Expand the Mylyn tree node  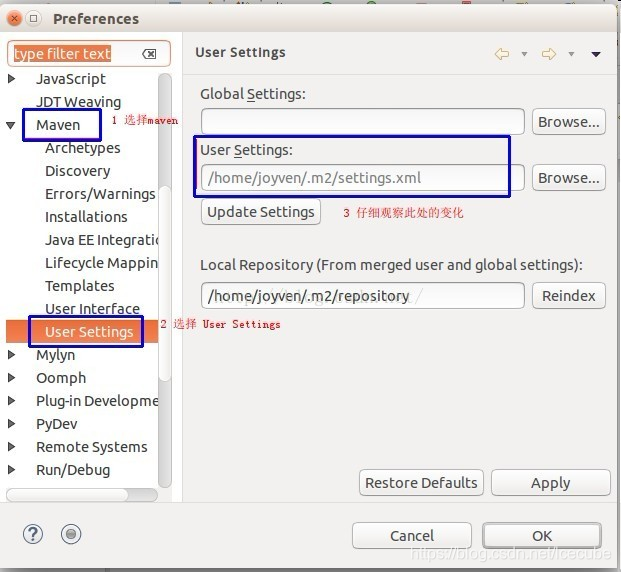click(x=11, y=355)
